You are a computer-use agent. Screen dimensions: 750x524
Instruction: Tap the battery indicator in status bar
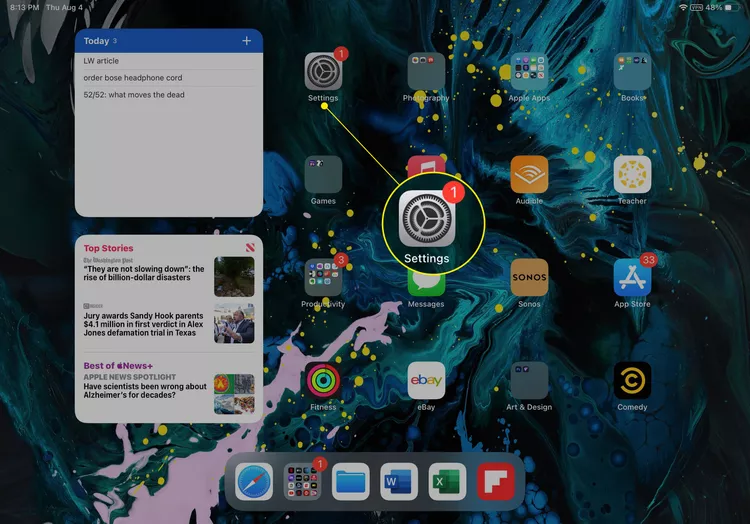click(732, 8)
